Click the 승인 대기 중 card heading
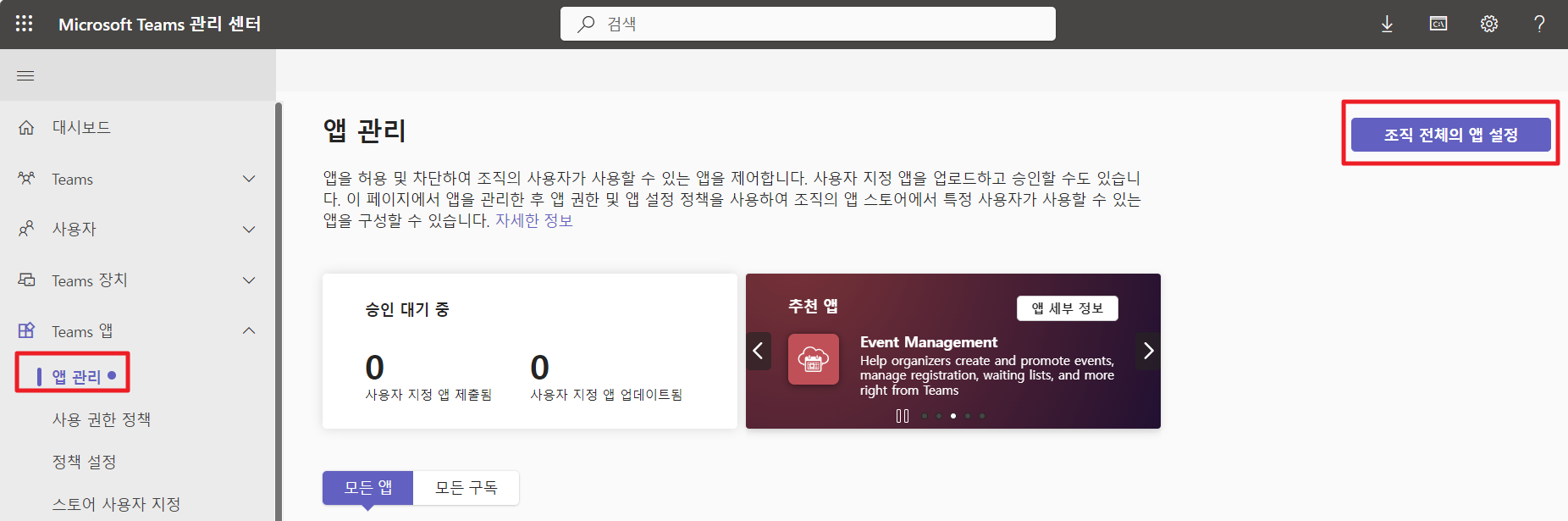1568x521 pixels. (407, 310)
